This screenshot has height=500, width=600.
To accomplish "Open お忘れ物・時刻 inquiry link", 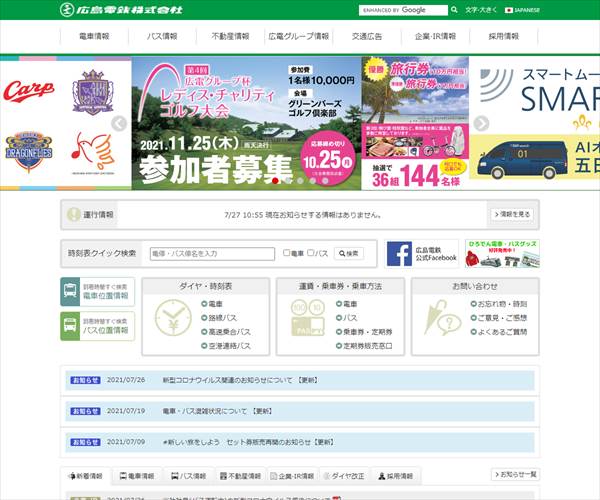I will [x=499, y=304].
